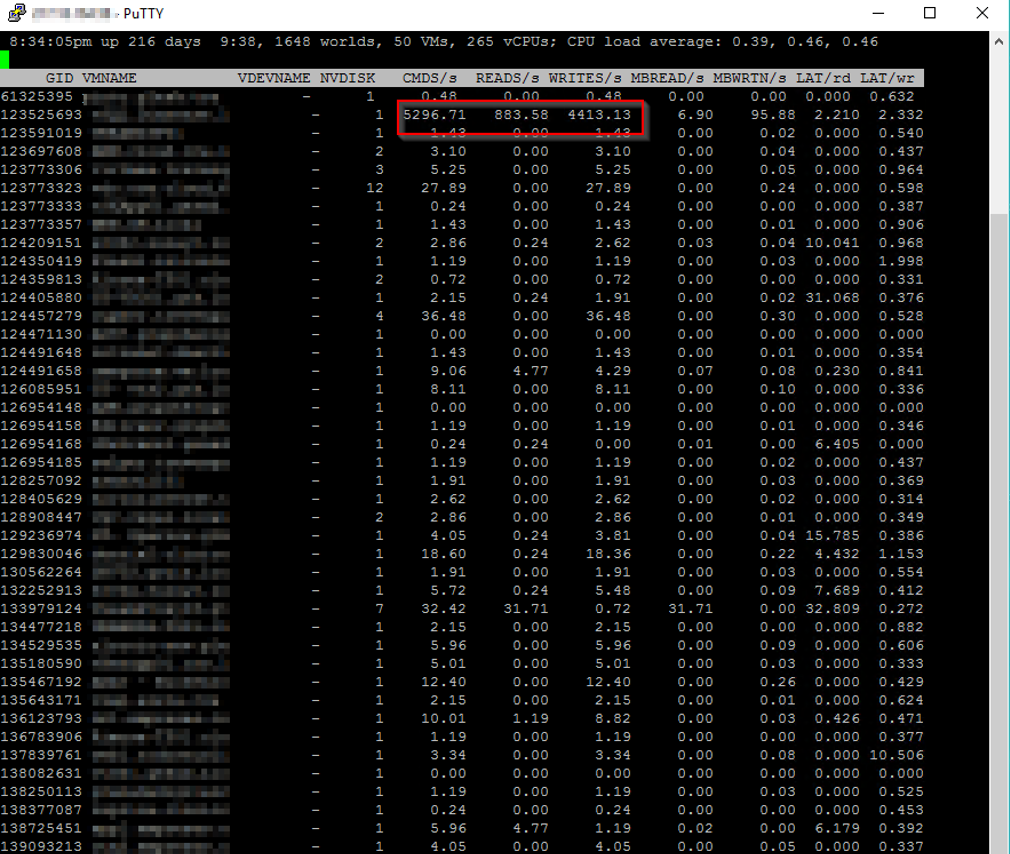
Task: Click the WRITES/s column header
Action: 585,78
